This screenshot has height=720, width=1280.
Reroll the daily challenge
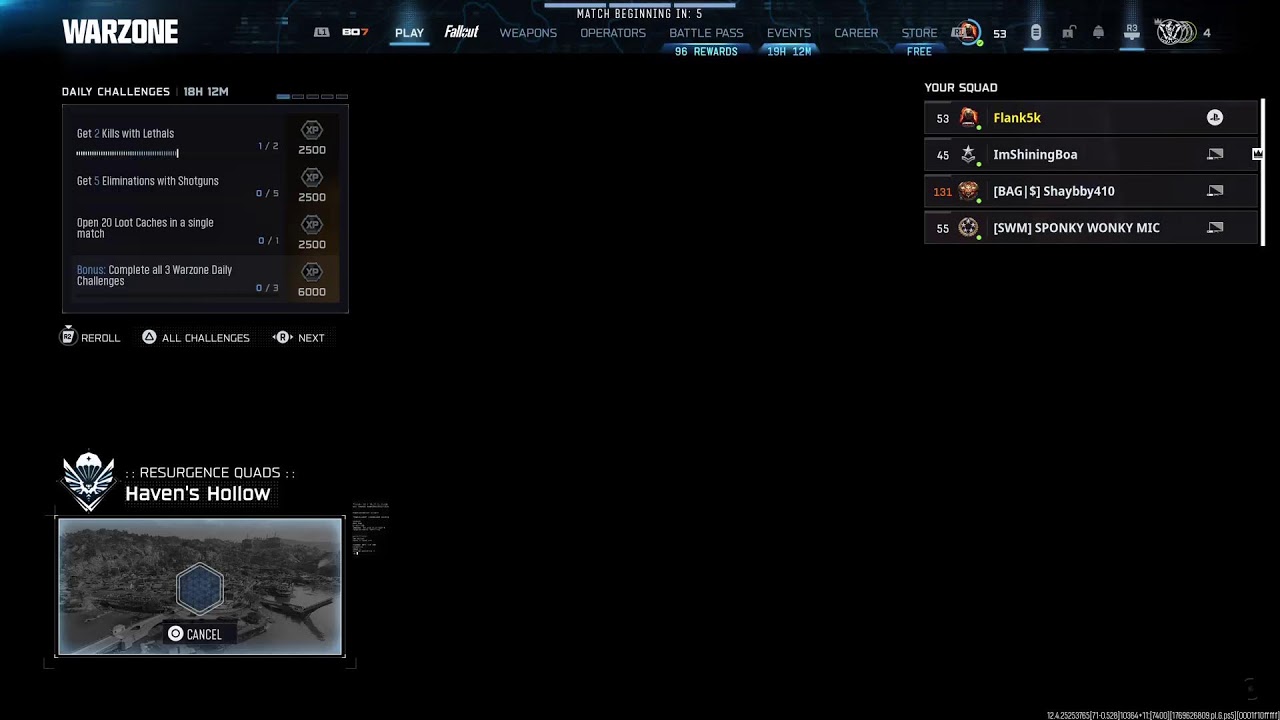[91, 338]
